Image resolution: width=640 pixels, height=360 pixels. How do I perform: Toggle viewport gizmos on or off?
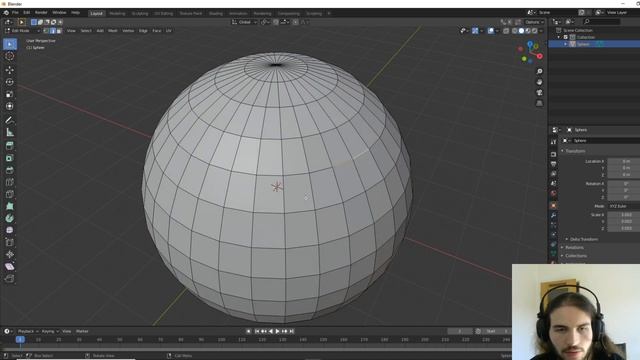pos(475,31)
